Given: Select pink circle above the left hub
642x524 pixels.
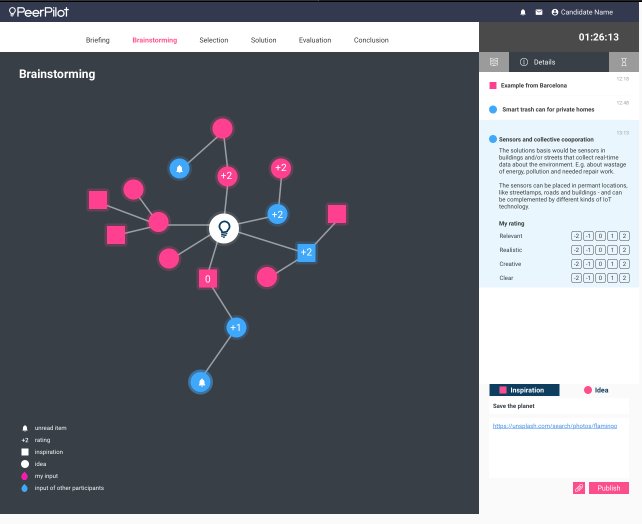Looking at the screenshot, I should tap(133, 190).
